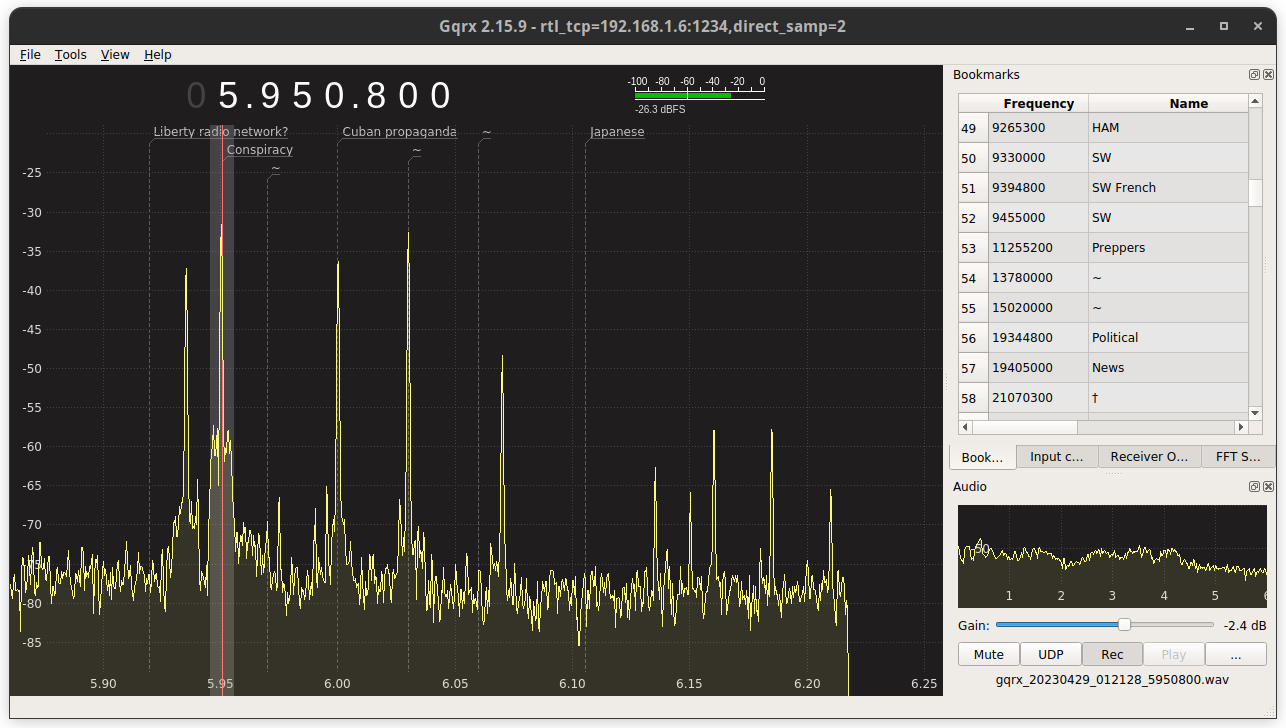Detach the Audio panel using its float icon

click(1254, 486)
